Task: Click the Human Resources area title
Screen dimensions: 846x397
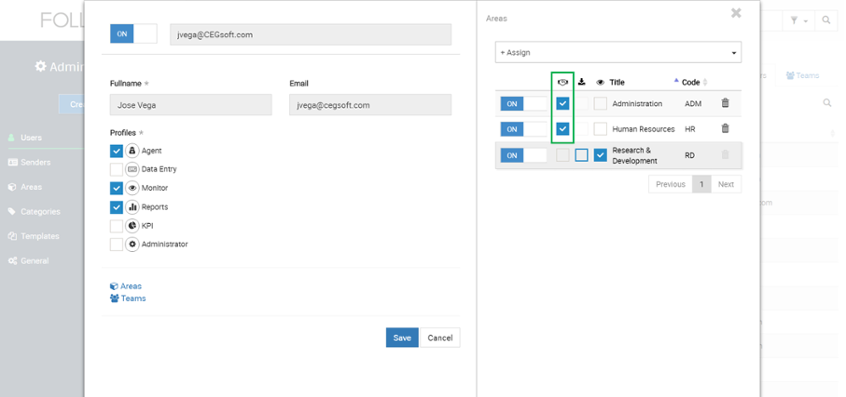Action: [643, 129]
